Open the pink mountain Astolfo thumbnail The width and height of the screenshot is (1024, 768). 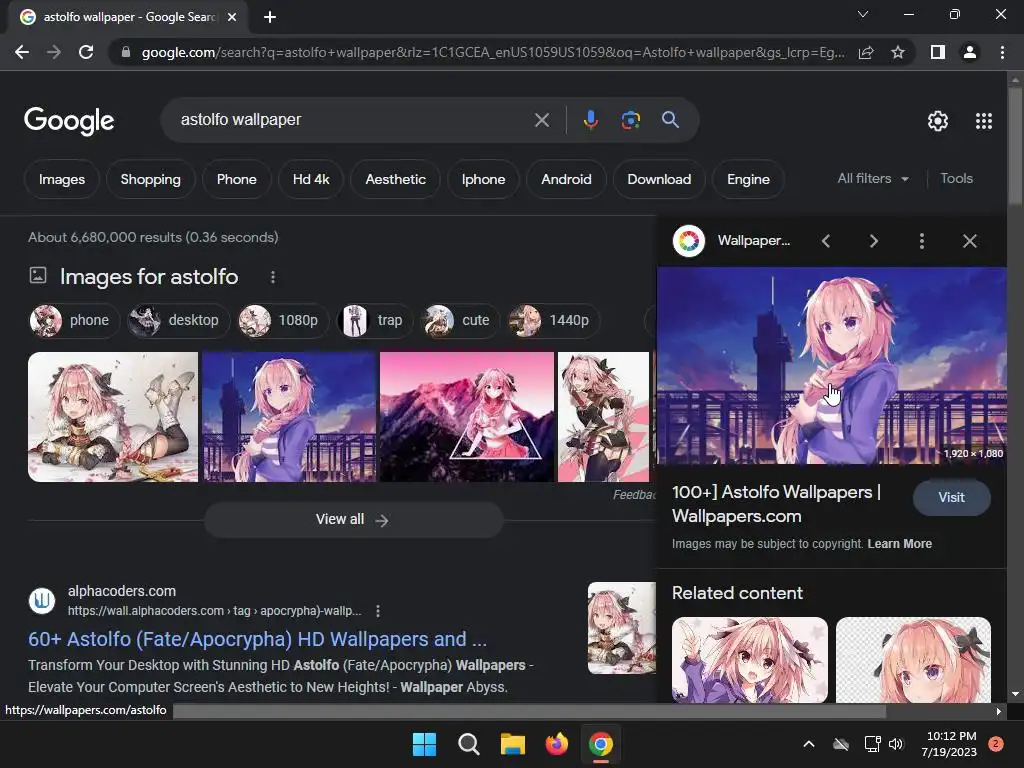[x=467, y=417]
